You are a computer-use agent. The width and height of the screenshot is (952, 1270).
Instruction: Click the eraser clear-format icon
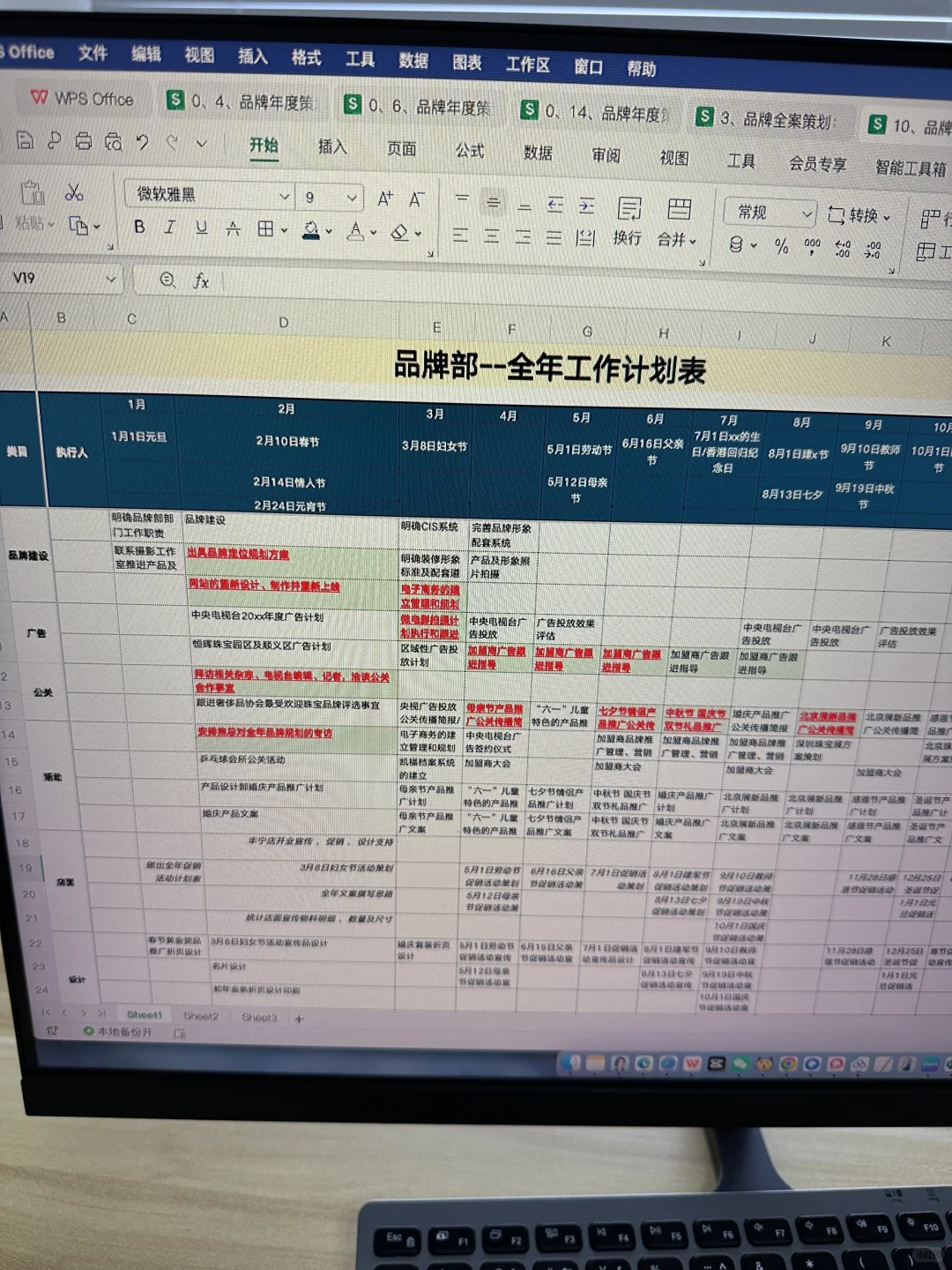click(x=399, y=232)
